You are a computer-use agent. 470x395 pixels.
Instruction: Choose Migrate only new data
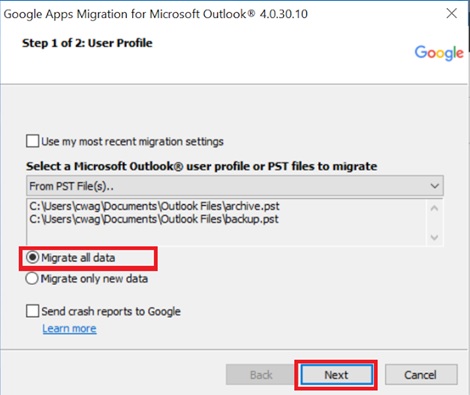(x=32, y=278)
